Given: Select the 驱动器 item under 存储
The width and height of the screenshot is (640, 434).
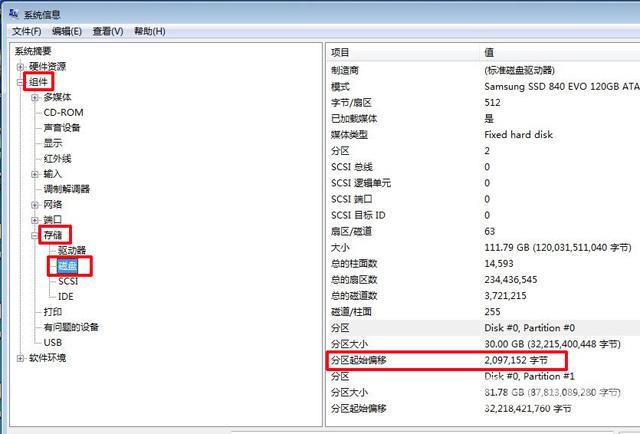Looking at the screenshot, I should coord(72,250).
